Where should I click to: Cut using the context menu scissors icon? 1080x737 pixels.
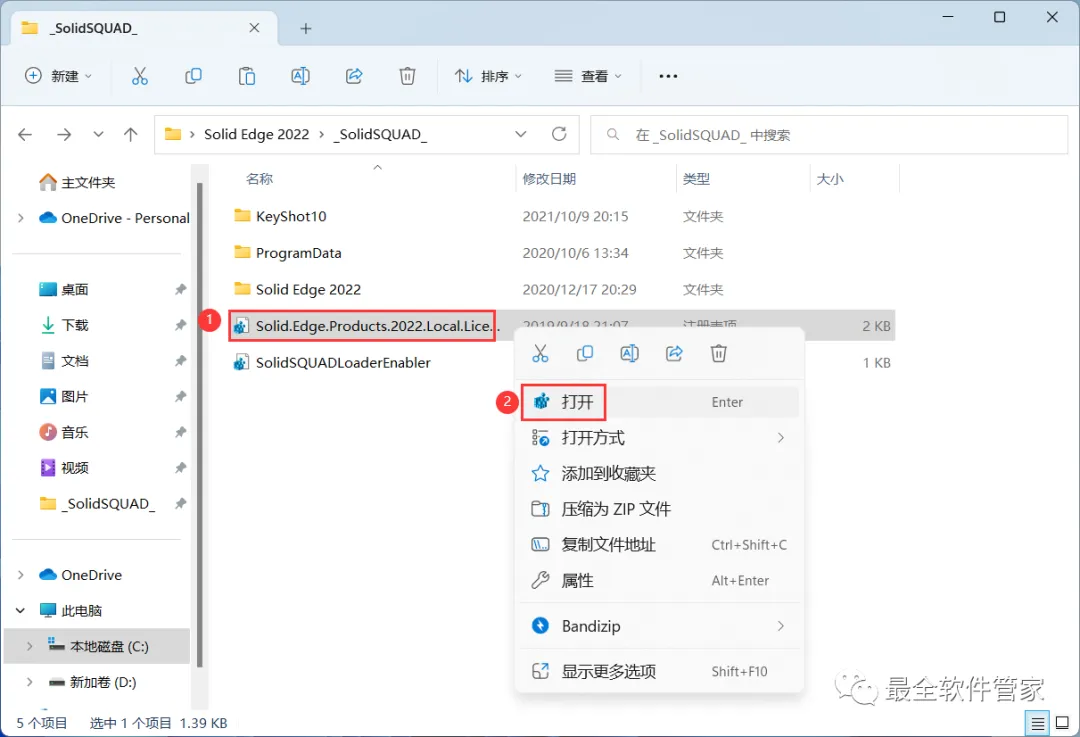click(x=540, y=353)
